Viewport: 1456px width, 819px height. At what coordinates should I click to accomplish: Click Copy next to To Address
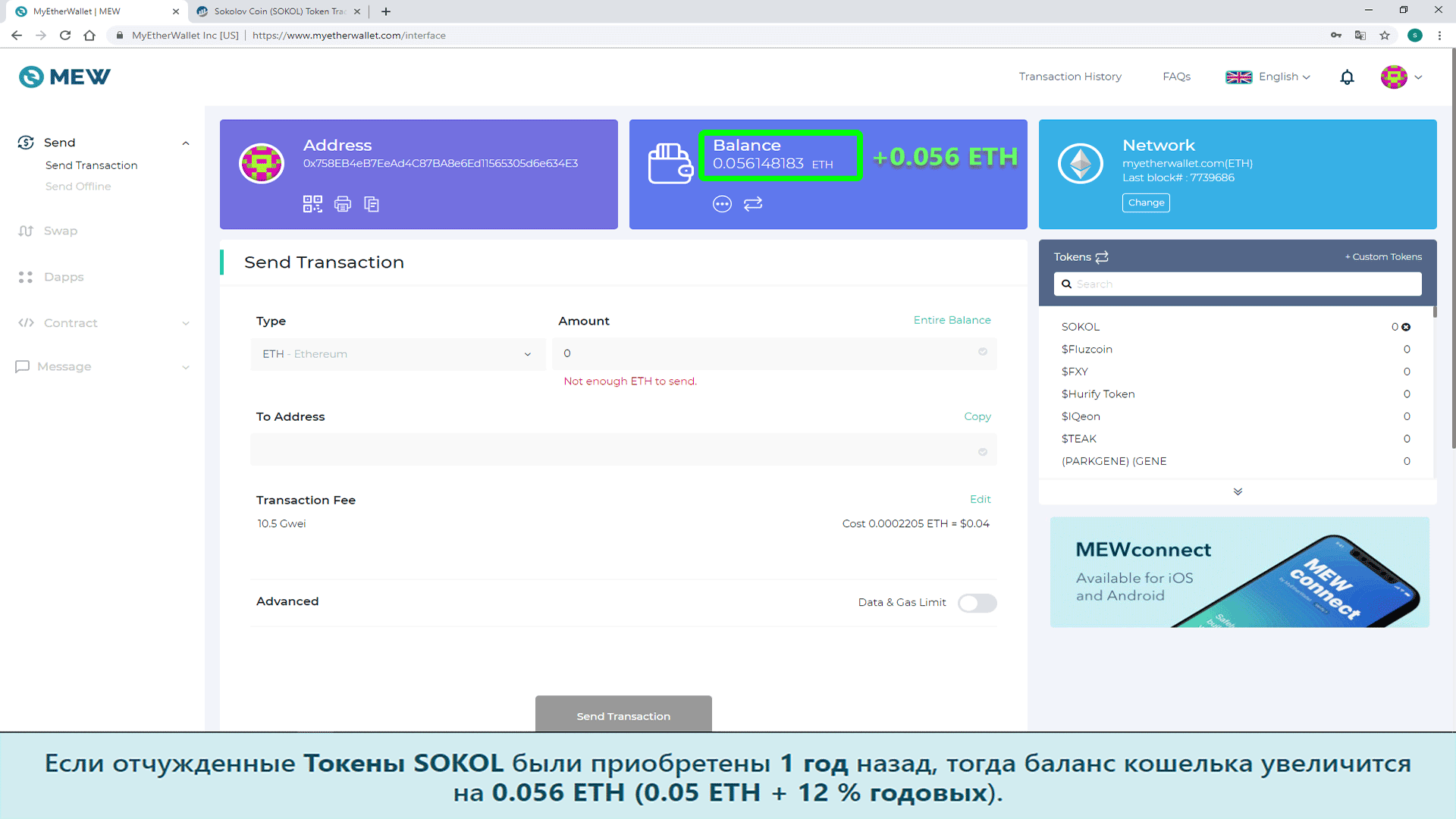[x=977, y=416]
